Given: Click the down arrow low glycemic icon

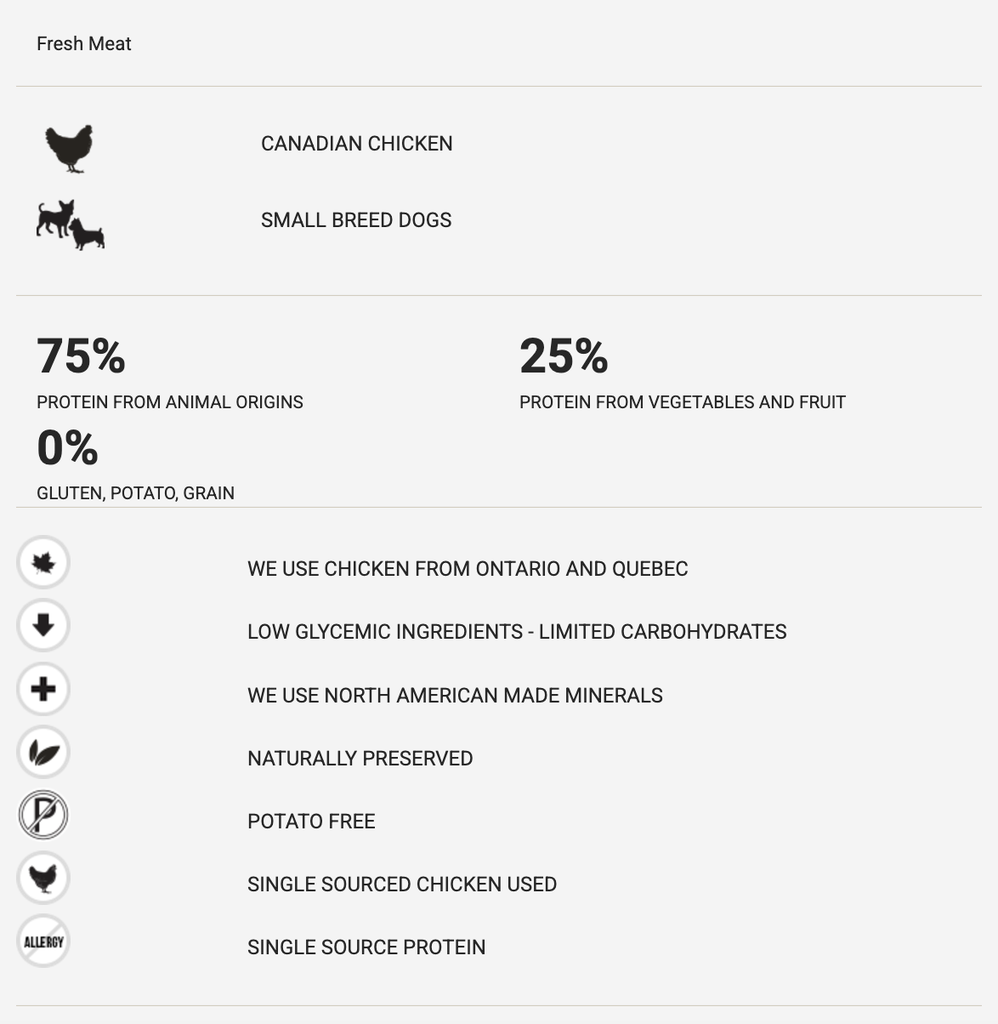Looking at the screenshot, I should (x=43, y=625).
